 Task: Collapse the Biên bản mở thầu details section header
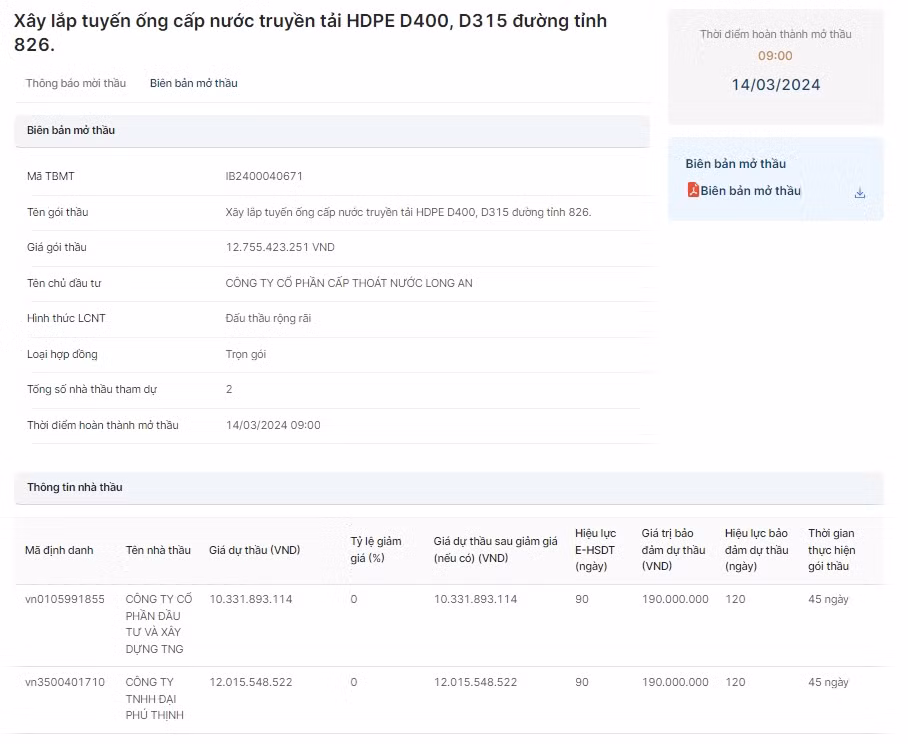tap(332, 130)
